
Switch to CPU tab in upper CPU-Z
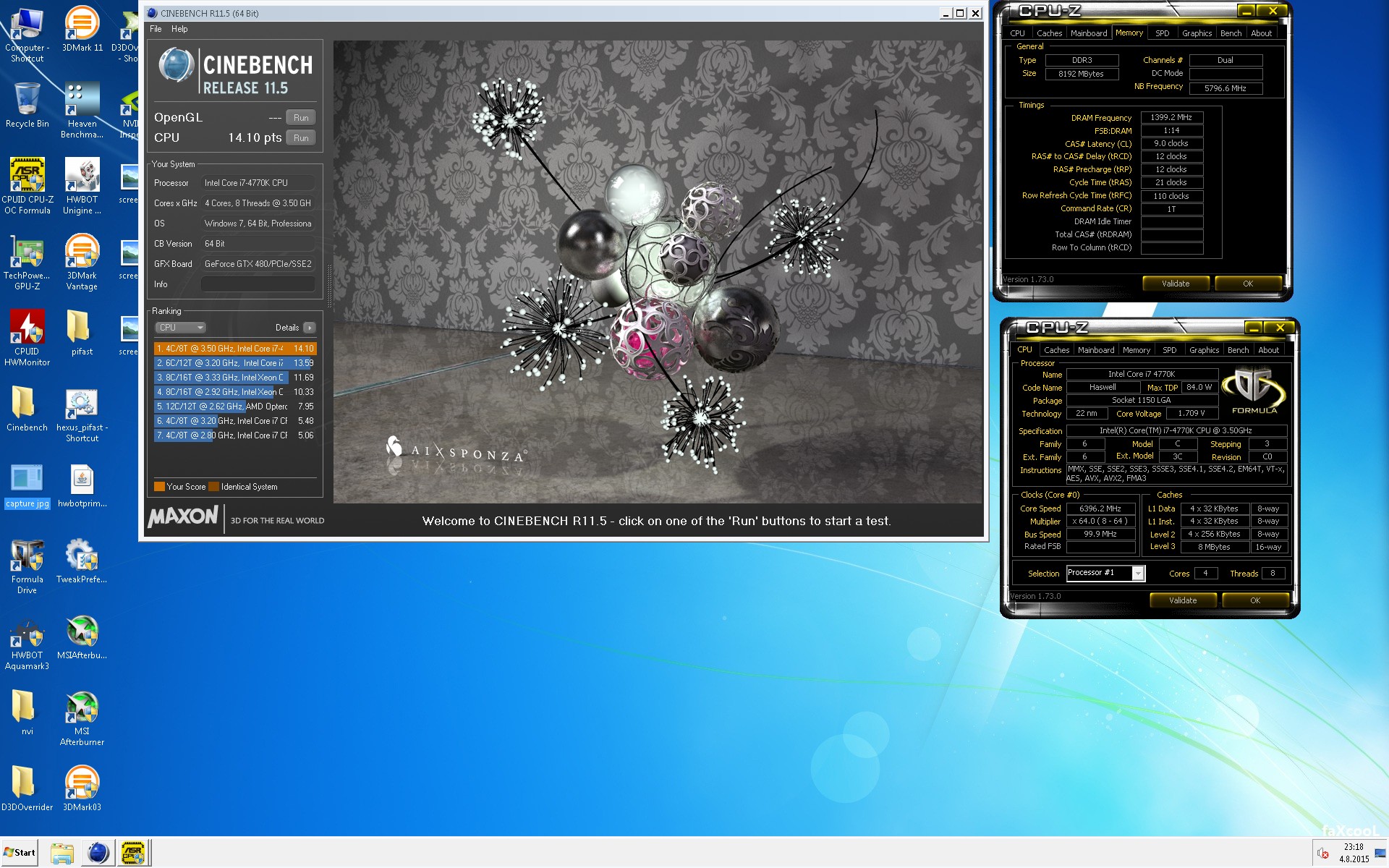click(1017, 33)
